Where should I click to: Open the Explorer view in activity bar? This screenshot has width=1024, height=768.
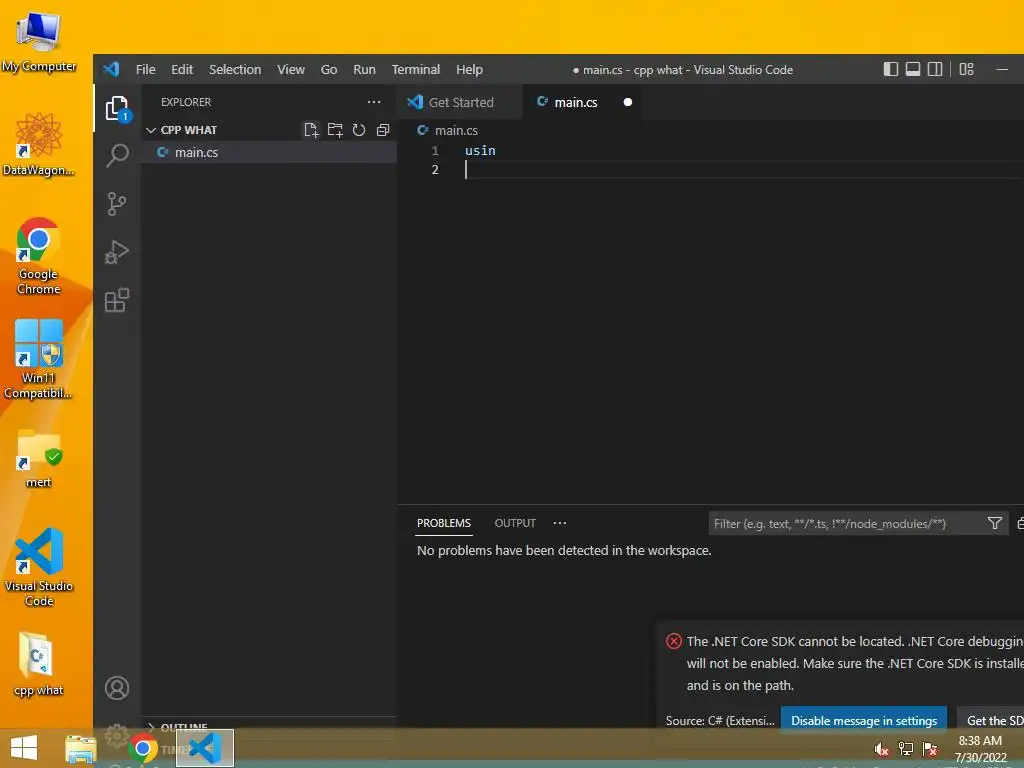[117, 108]
